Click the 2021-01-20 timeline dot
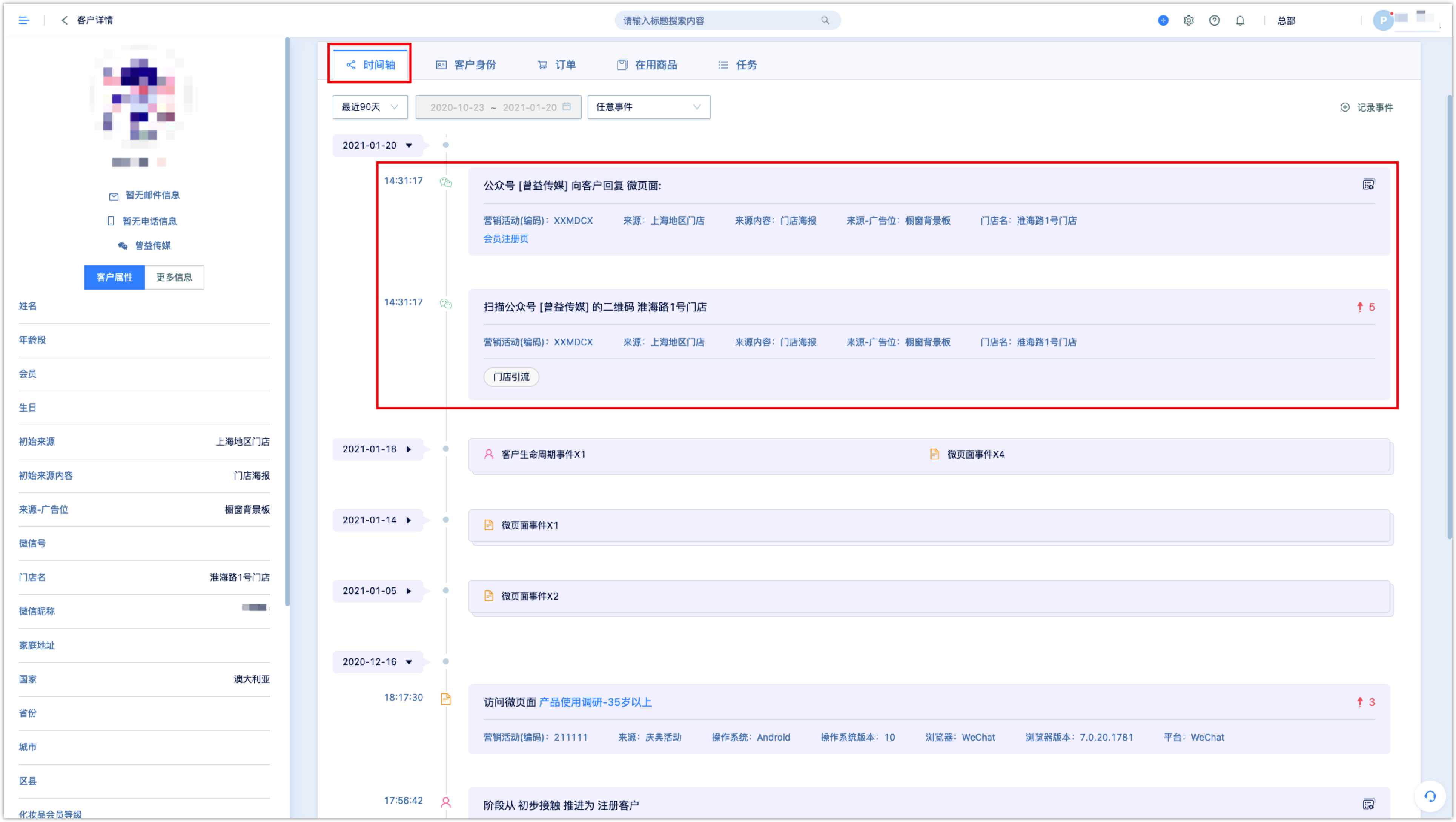Viewport: 1456px width, 822px height. coord(445,145)
